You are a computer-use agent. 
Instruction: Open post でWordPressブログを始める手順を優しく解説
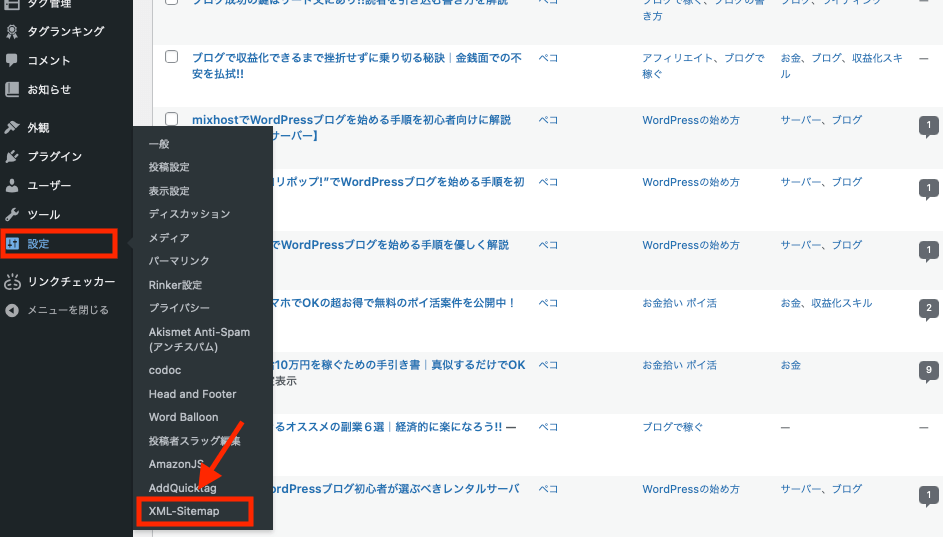tap(392, 245)
